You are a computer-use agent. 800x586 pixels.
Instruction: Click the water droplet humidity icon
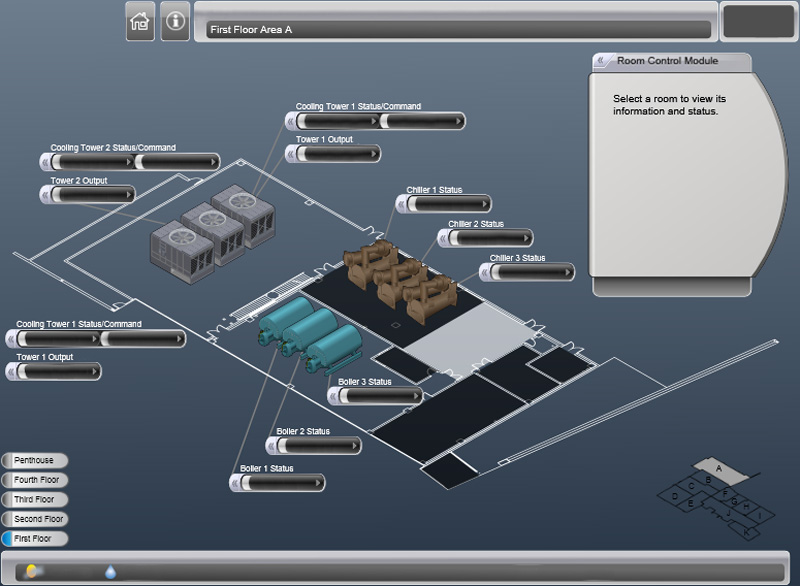click(x=110, y=572)
